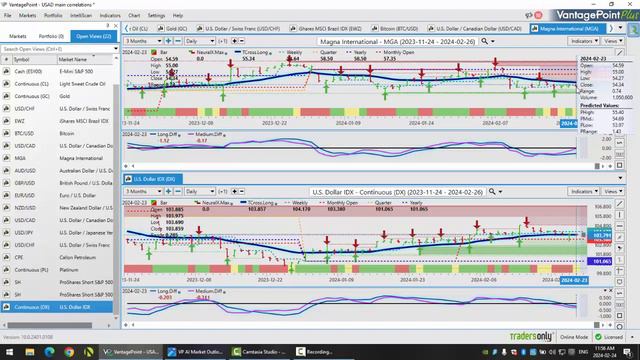Open Indicators dropdown in Dollar IDX chart
The width and height of the screenshot is (640, 360).
[x=584, y=191]
